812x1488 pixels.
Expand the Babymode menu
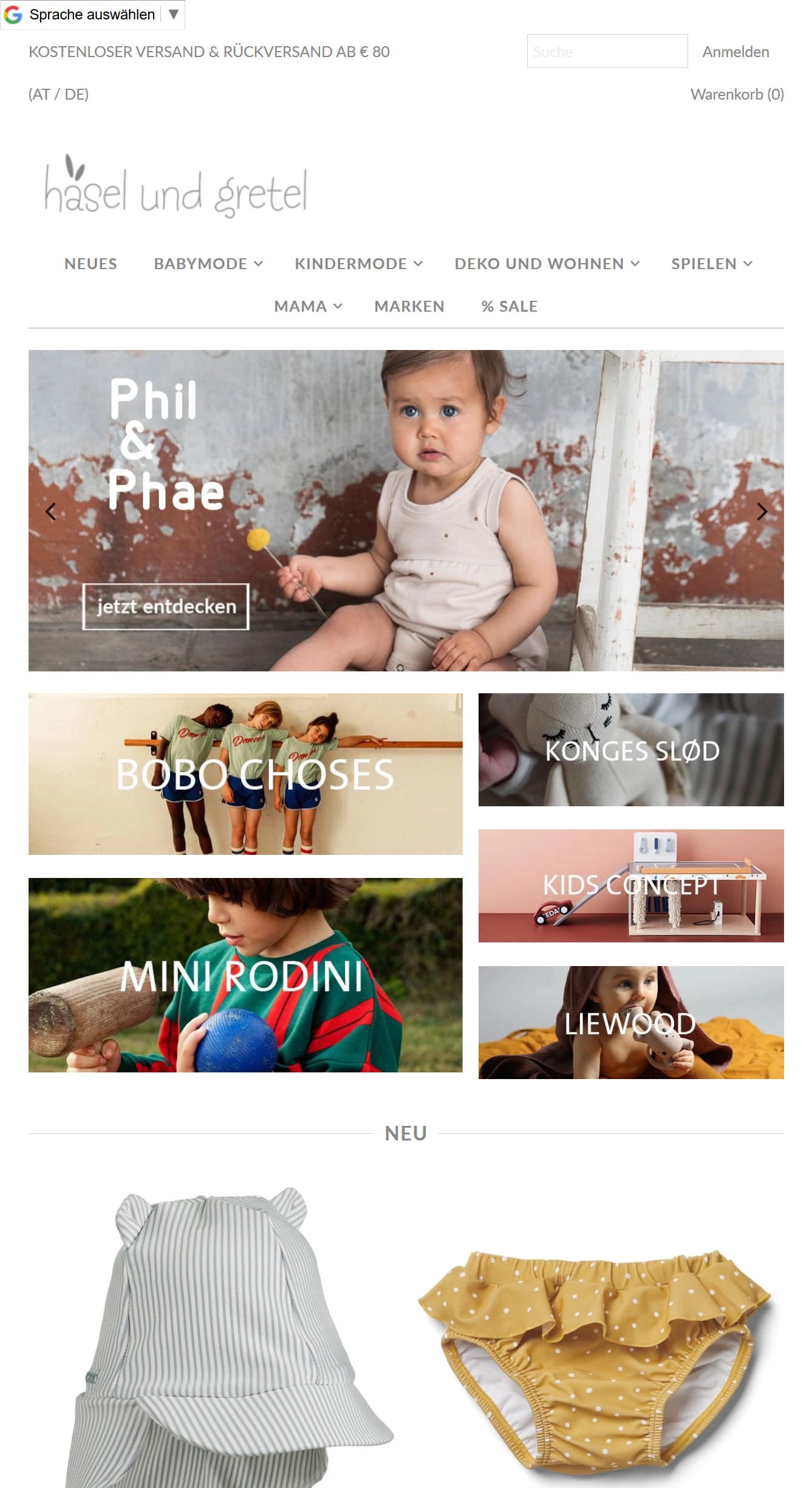point(208,264)
